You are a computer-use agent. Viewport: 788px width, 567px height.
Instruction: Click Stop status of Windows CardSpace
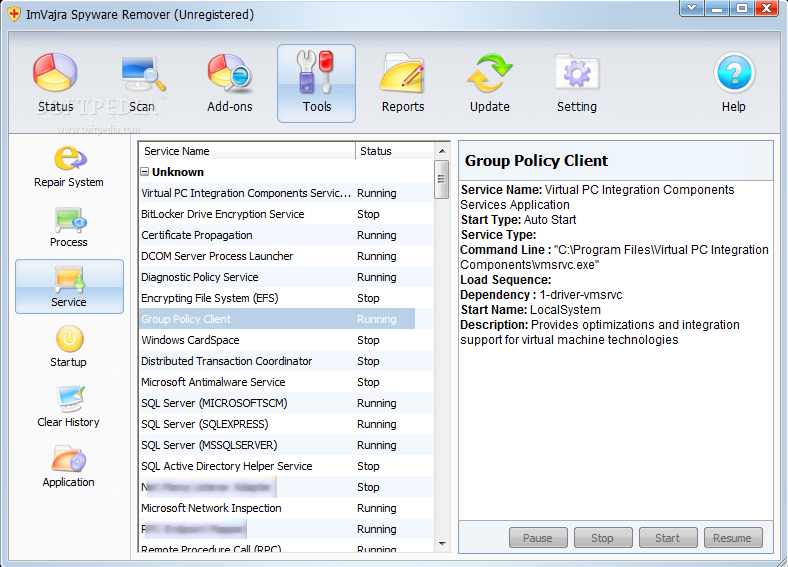tap(368, 340)
